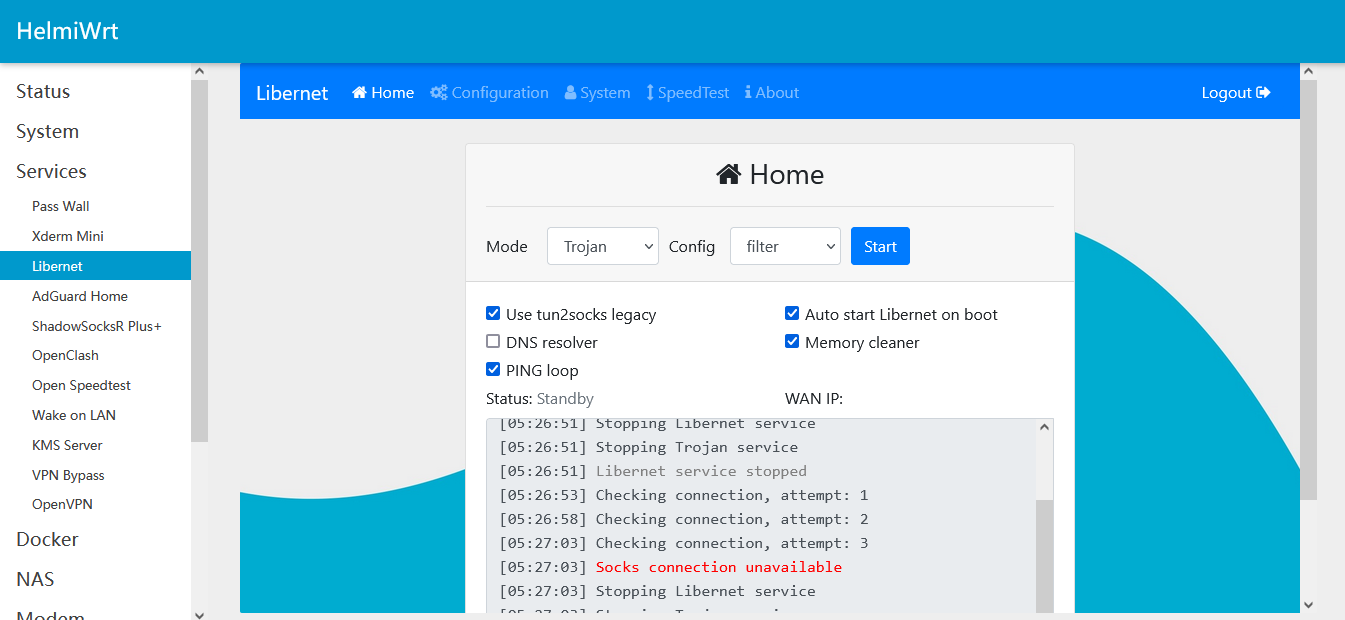This screenshot has height=620, width=1345.
Task: Switch to the Configuration tab
Action: (x=490, y=93)
